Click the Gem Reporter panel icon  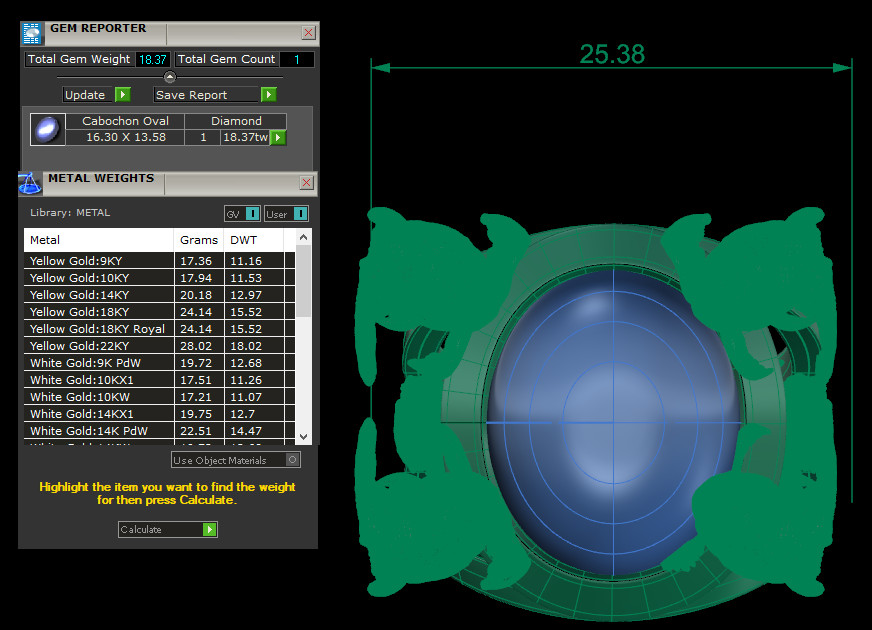(x=32, y=33)
